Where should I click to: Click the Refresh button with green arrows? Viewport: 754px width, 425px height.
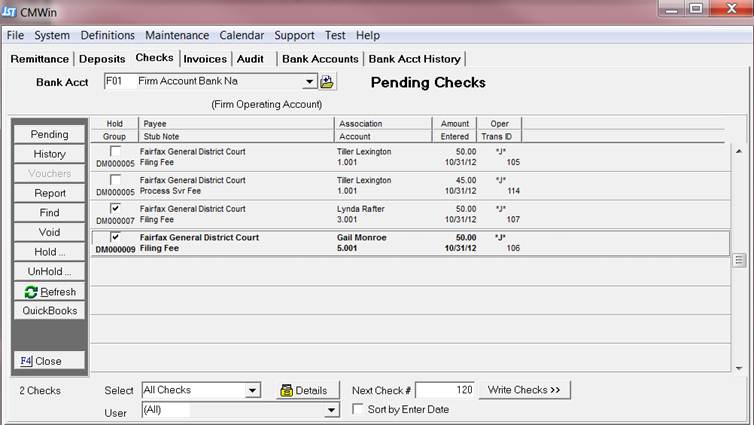49,291
